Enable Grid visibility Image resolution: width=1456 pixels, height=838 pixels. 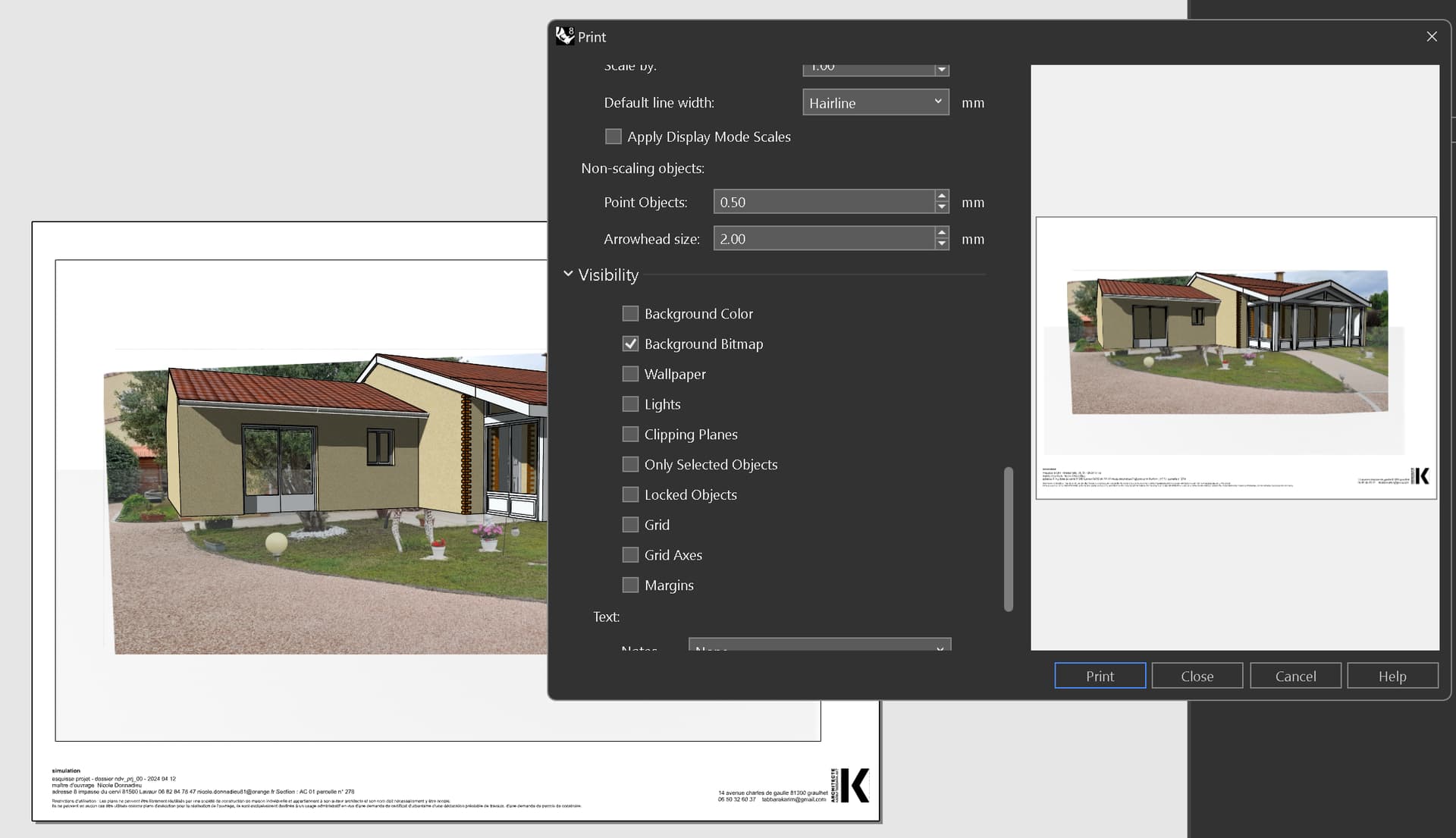tap(629, 524)
